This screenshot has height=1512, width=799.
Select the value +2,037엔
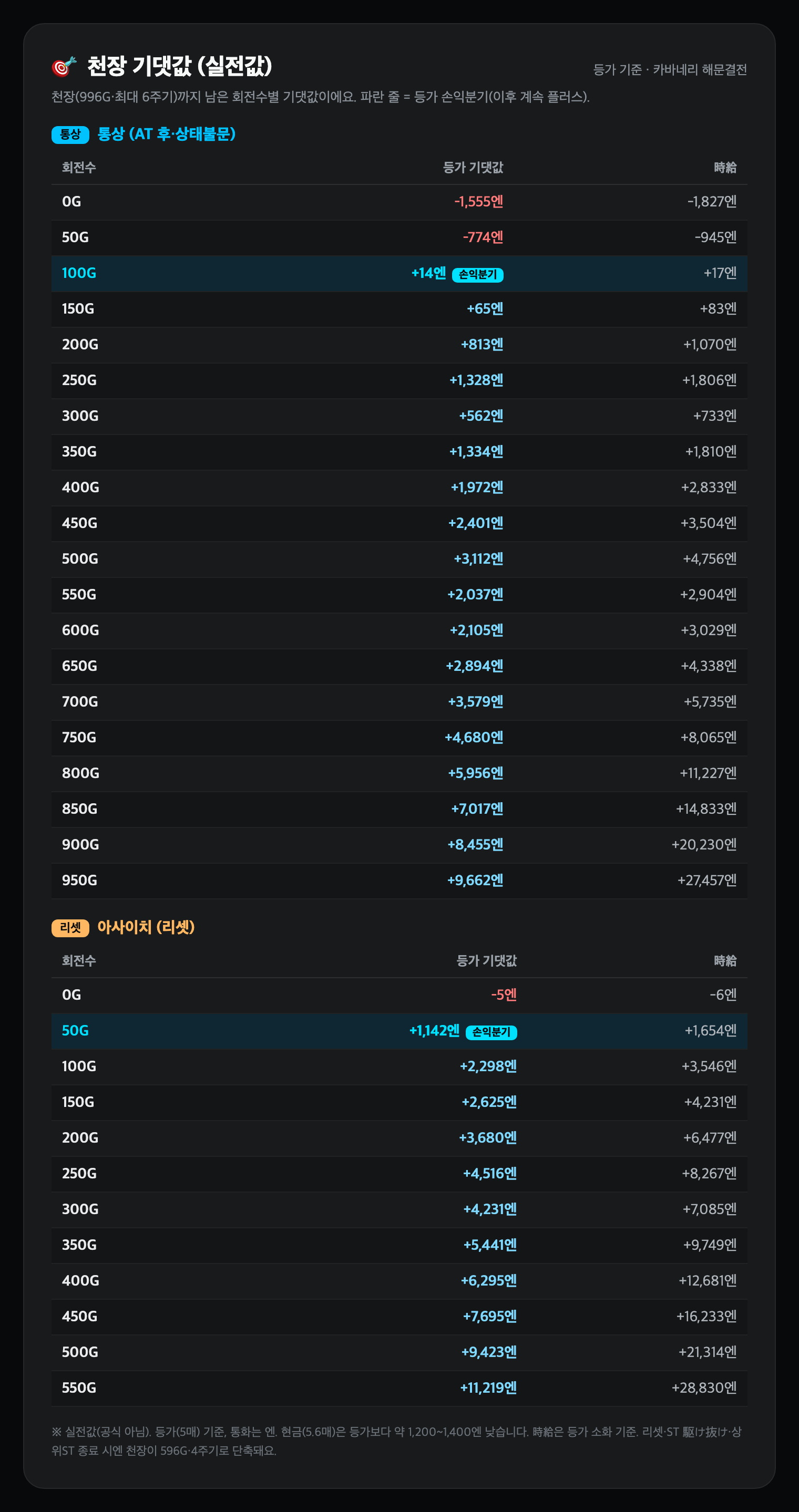476,595
